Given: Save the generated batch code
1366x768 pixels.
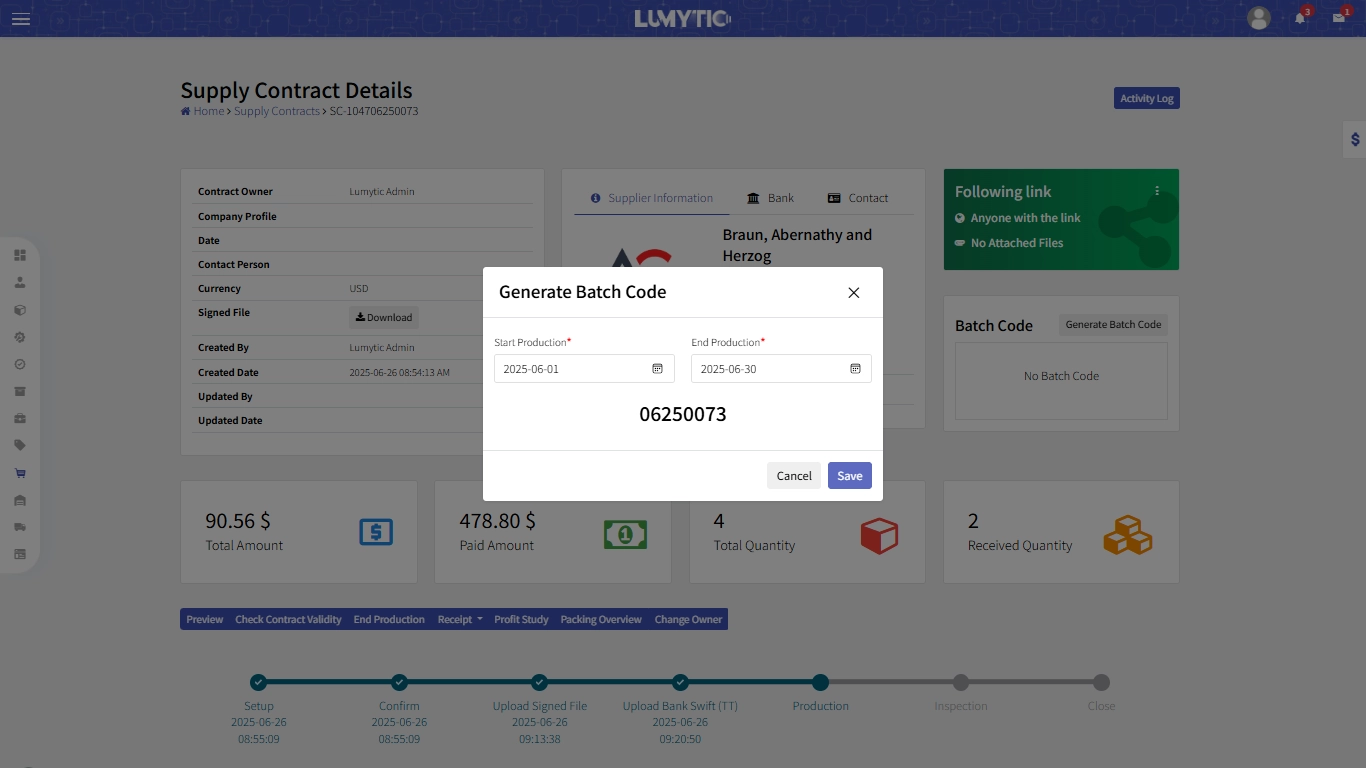Looking at the screenshot, I should tap(849, 475).
